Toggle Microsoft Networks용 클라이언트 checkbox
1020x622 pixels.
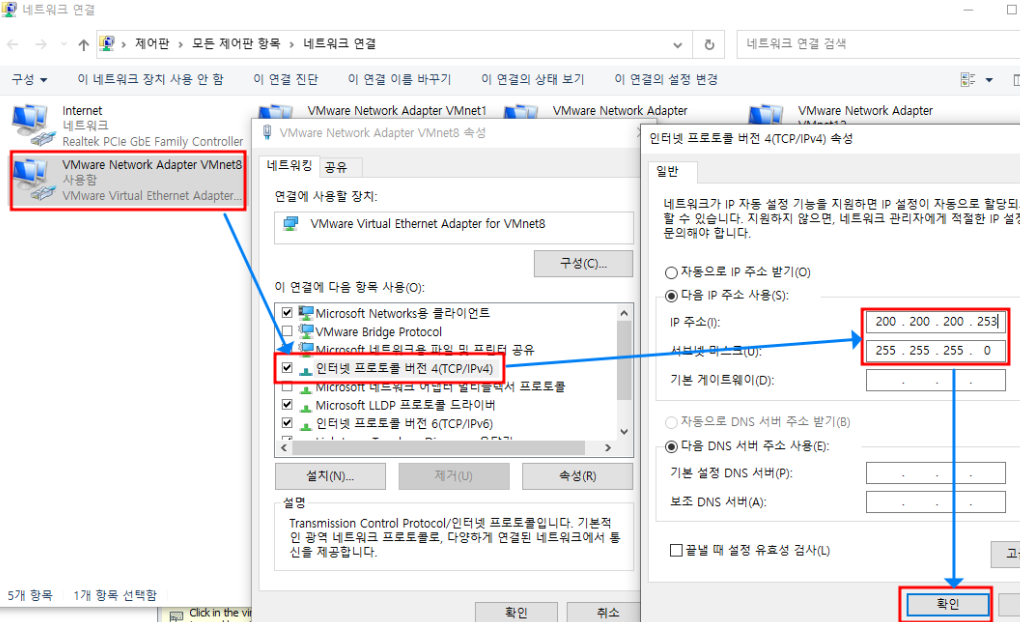(287, 313)
